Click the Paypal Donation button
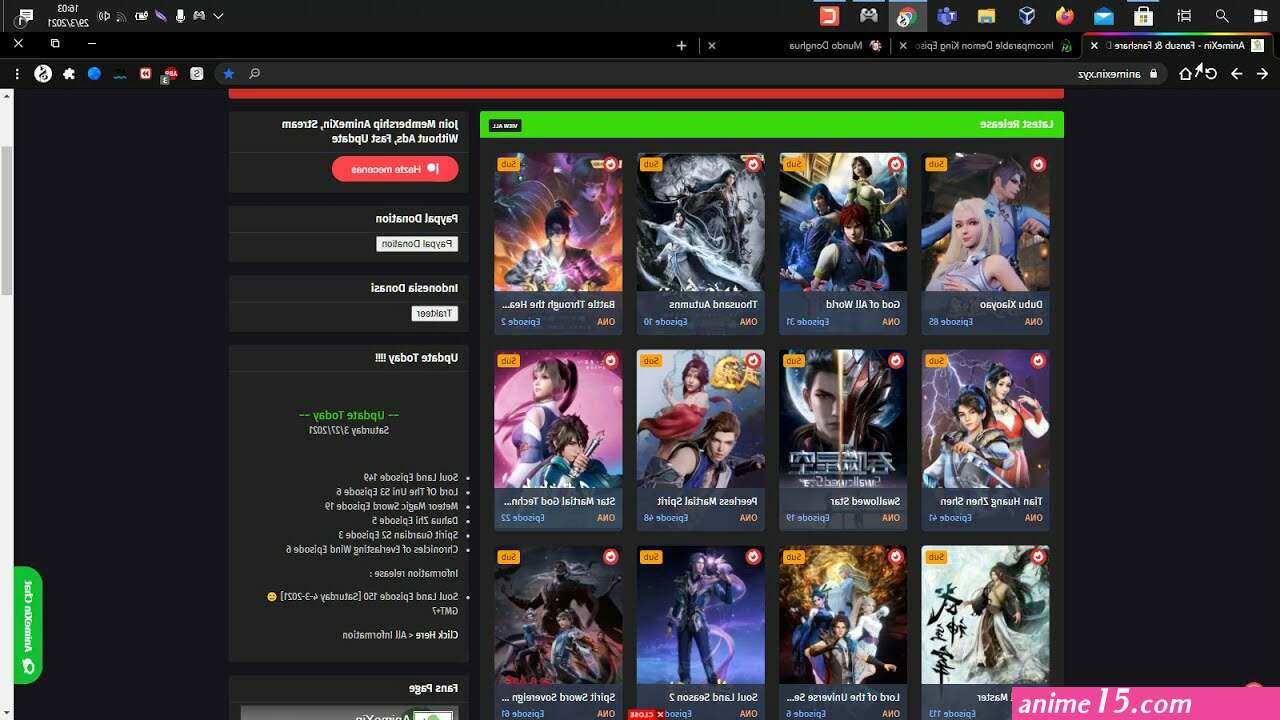This screenshot has height=720, width=1280. point(417,244)
